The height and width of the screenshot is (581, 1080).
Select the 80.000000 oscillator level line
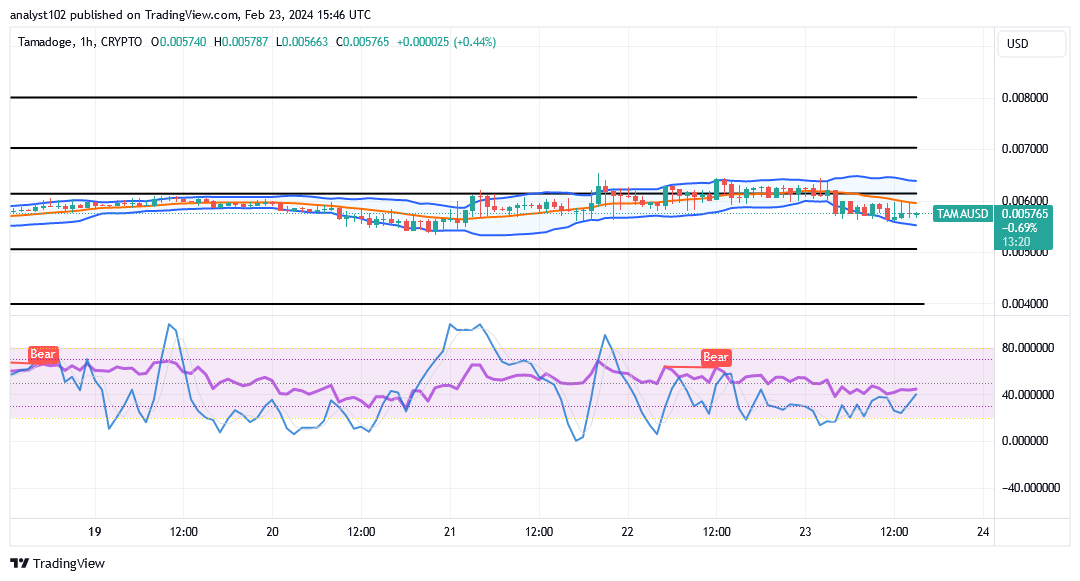point(1028,348)
